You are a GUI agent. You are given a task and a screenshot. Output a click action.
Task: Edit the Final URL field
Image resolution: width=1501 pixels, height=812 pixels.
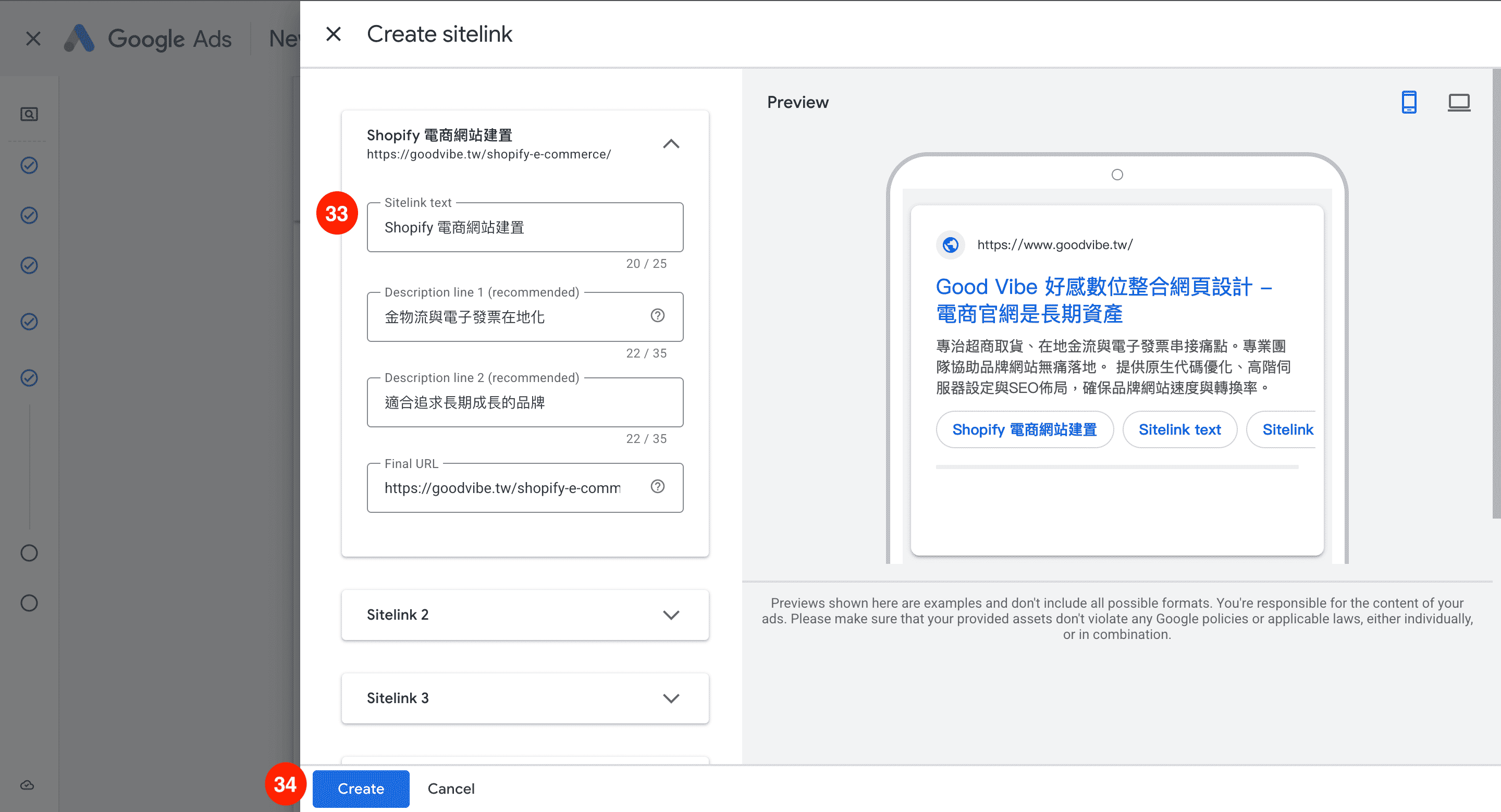[x=525, y=488]
